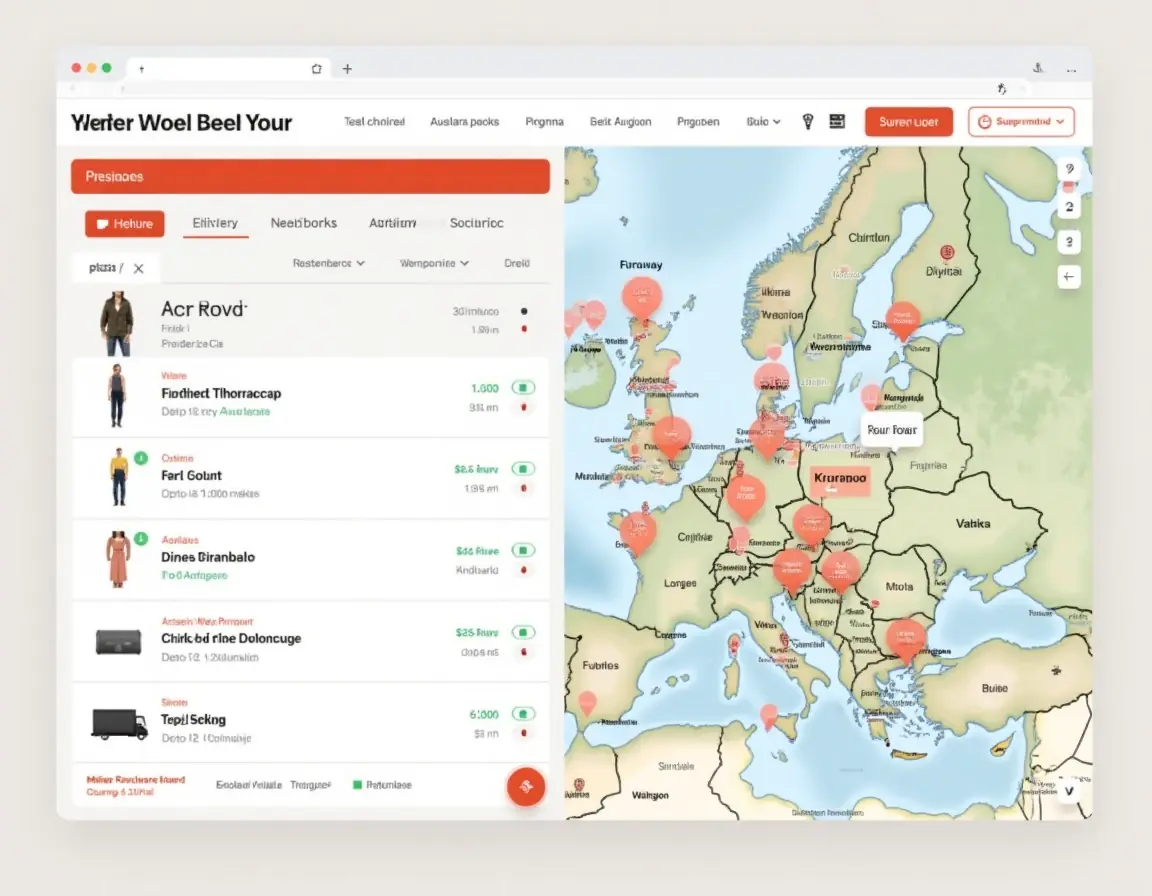Image resolution: width=1152 pixels, height=896 pixels.
Task: Expand the Wemponine dropdown filter
Action: pyautogui.click(x=434, y=263)
